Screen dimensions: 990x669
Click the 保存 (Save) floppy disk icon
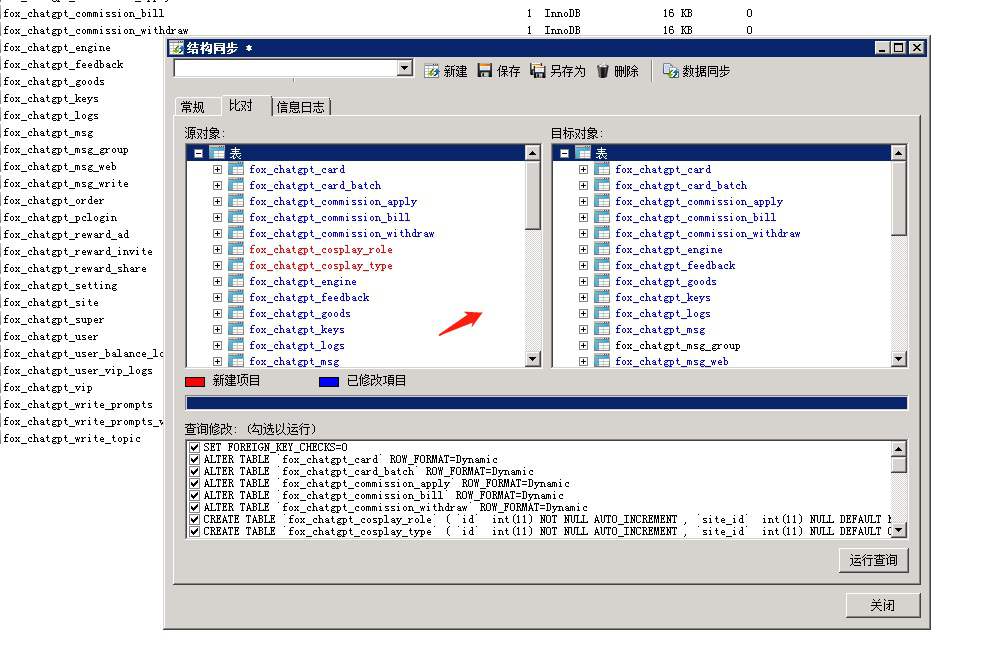[x=485, y=71]
